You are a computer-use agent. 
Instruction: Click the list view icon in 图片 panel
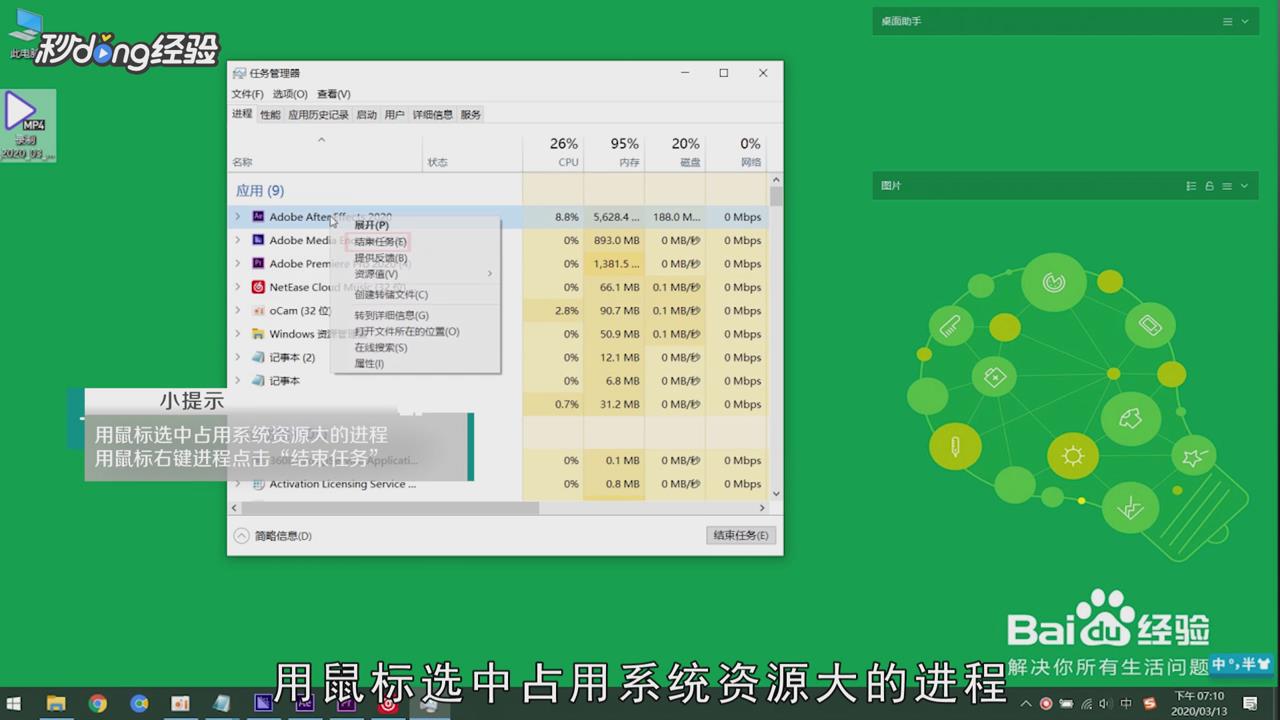(x=1191, y=186)
